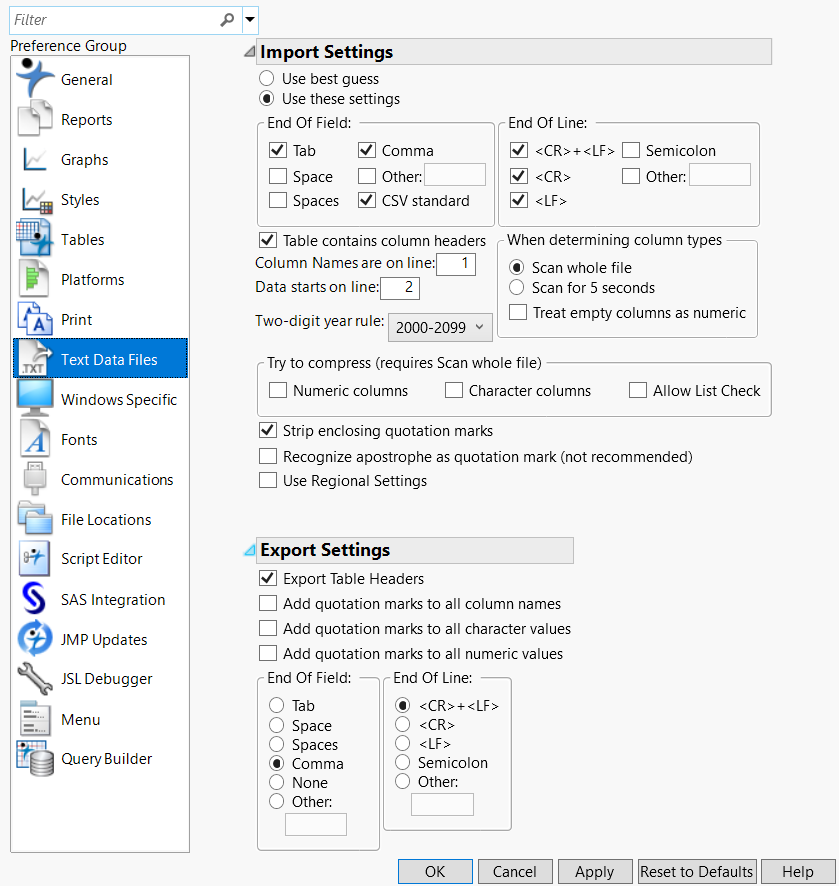The image size is (839, 886).
Task: Open the Graphs preference icon
Action: click(35, 159)
